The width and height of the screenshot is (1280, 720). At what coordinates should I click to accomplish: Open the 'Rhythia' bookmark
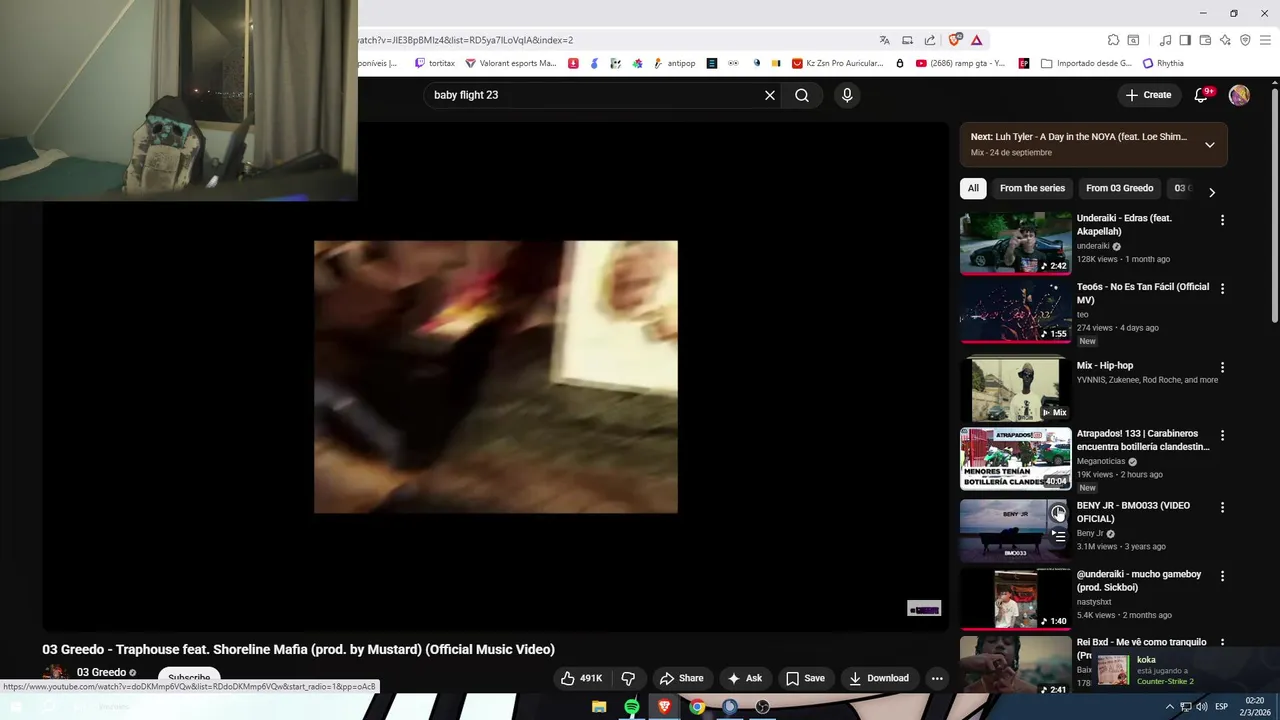click(1163, 63)
